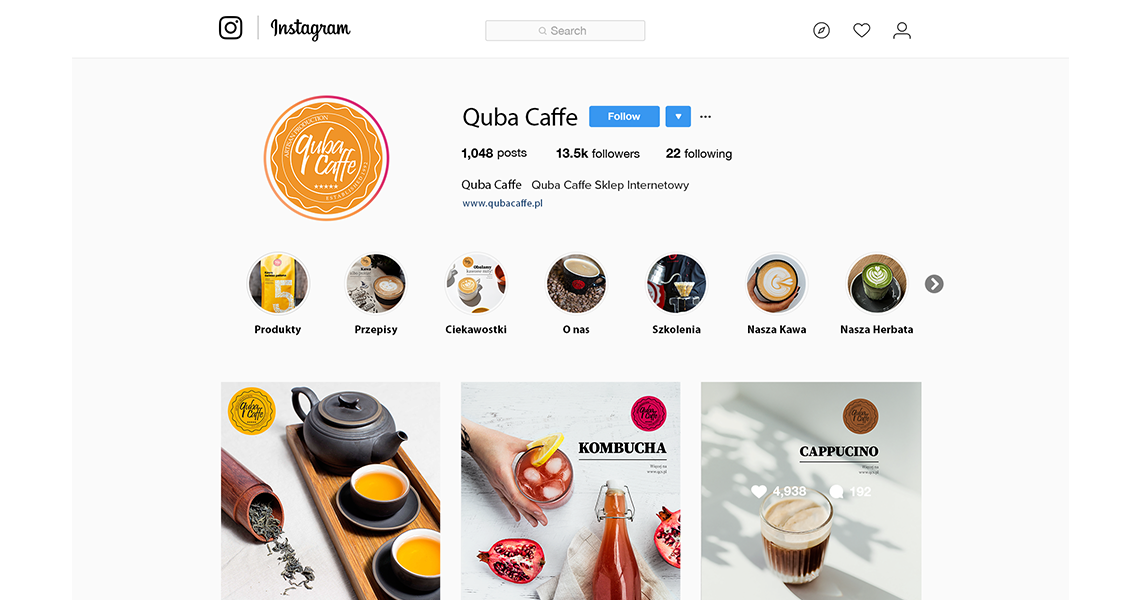Open the Szkolenia story highlight
The image size is (1140, 600).
tap(676, 284)
